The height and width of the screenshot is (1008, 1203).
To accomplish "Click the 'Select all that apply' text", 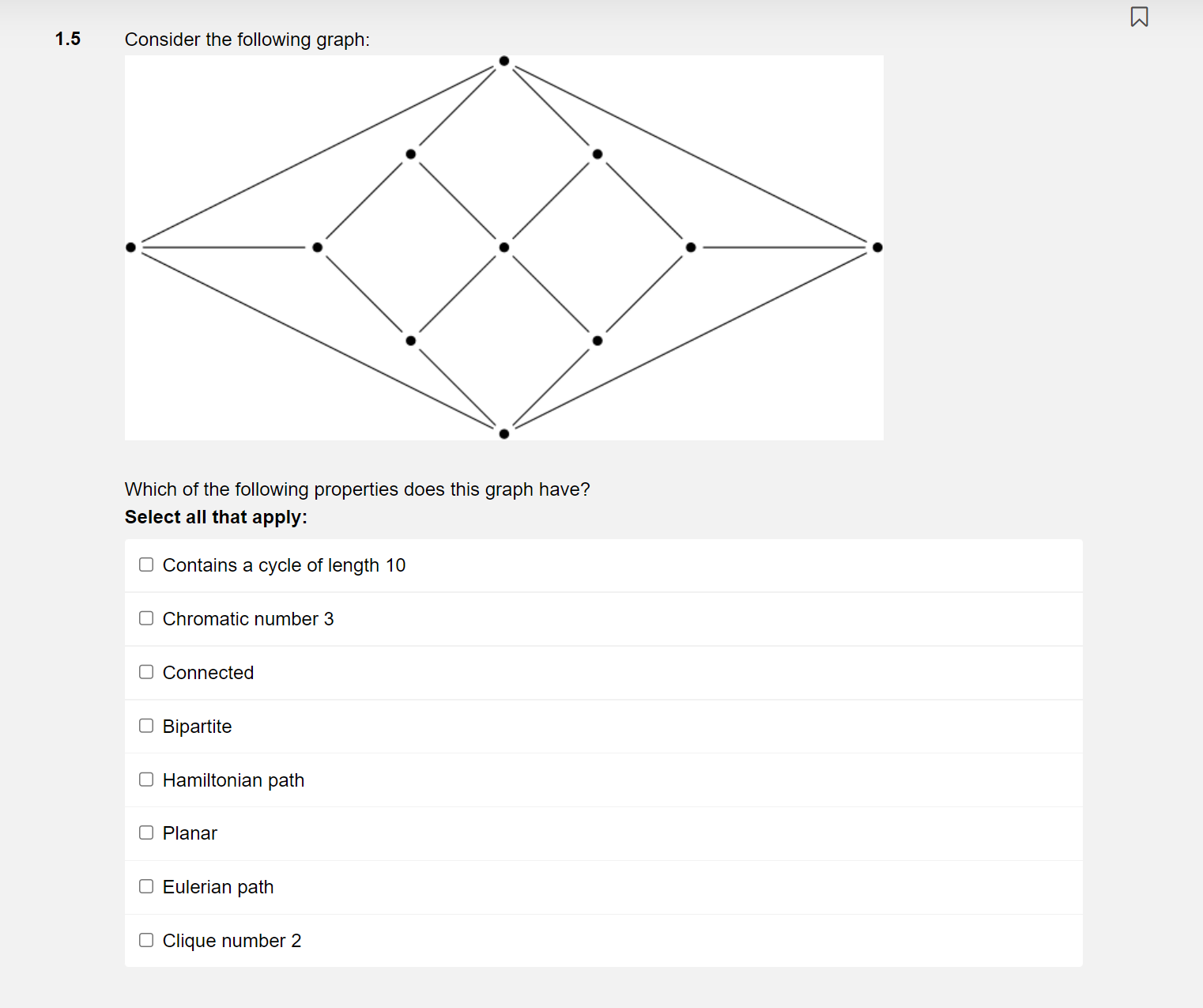I will point(216,517).
